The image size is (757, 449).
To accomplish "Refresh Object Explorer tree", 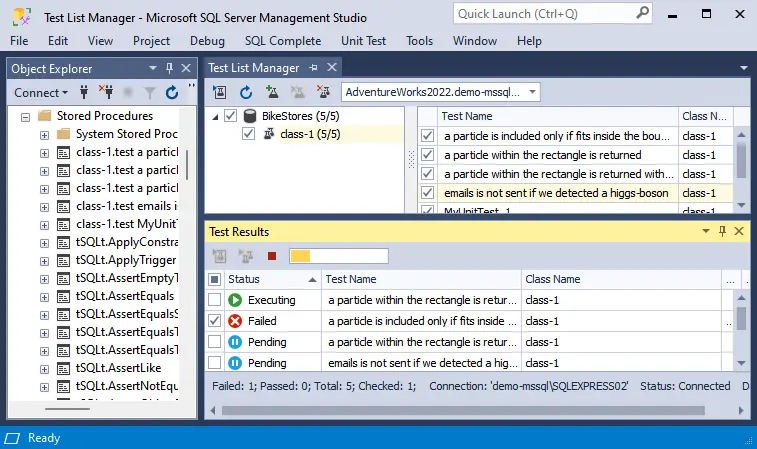I will coord(172,92).
